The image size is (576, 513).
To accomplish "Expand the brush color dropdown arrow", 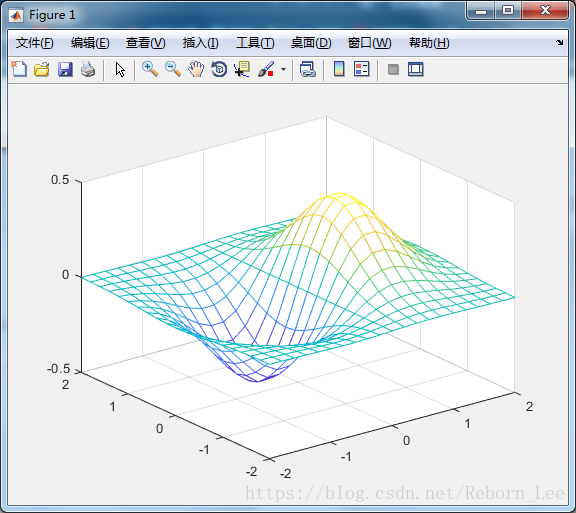I will pyautogui.click(x=283, y=69).
